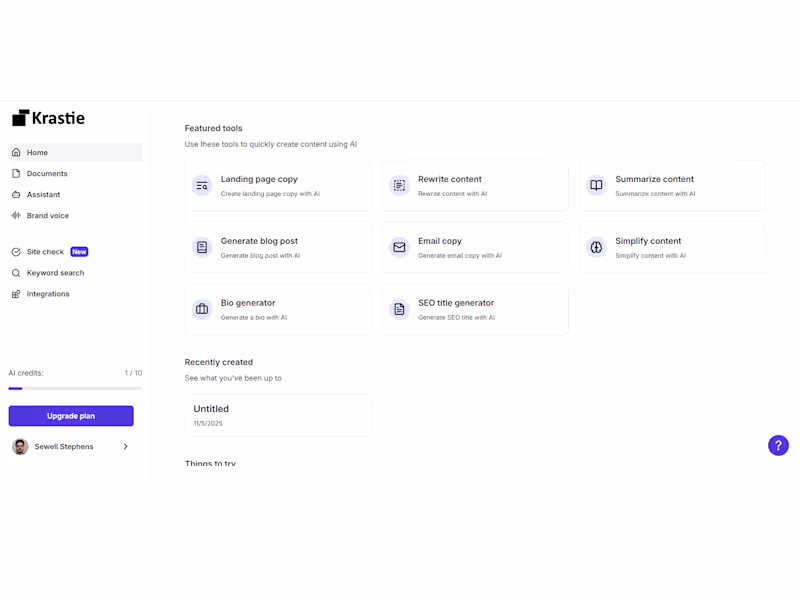Open the Bio generator building icon

(x=200, y=309)
